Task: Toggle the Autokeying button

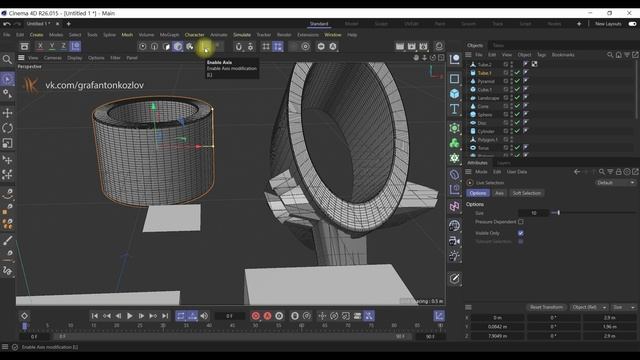Action: tap(267, 316)
